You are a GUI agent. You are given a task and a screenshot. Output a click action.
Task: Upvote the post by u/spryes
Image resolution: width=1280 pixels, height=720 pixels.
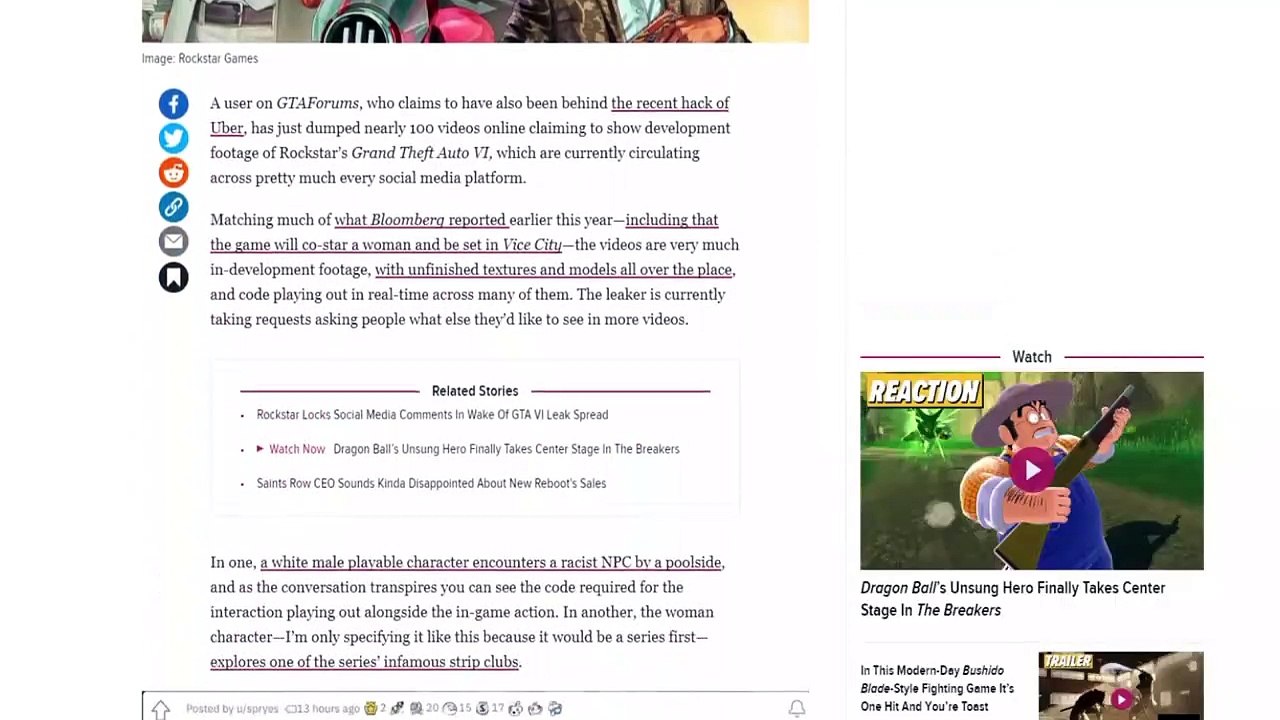coord(161,709)
